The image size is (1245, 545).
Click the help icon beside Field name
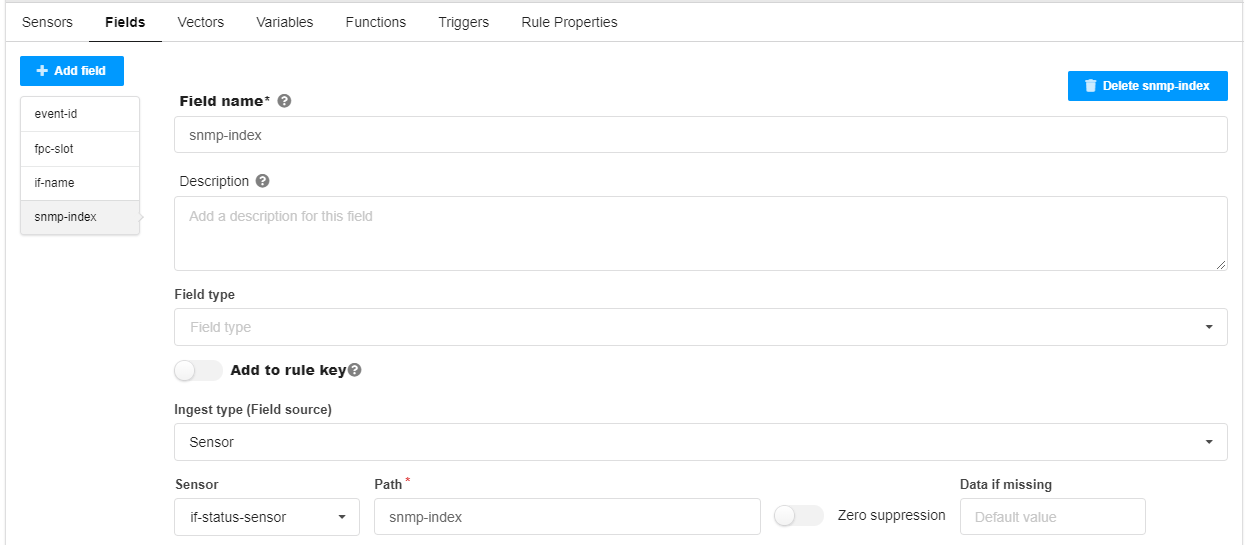pyautogui.click(x=284, y=101)
